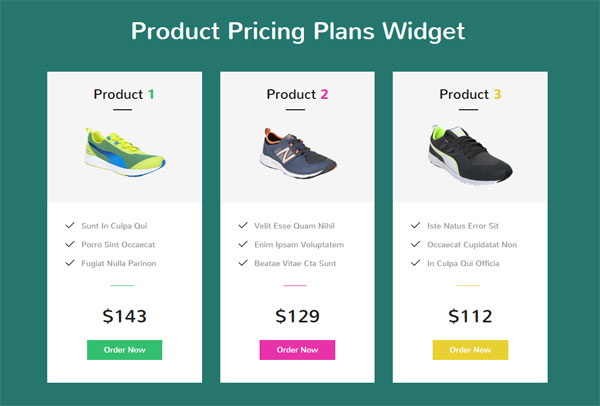Click the $129 price text

(297, 317)
